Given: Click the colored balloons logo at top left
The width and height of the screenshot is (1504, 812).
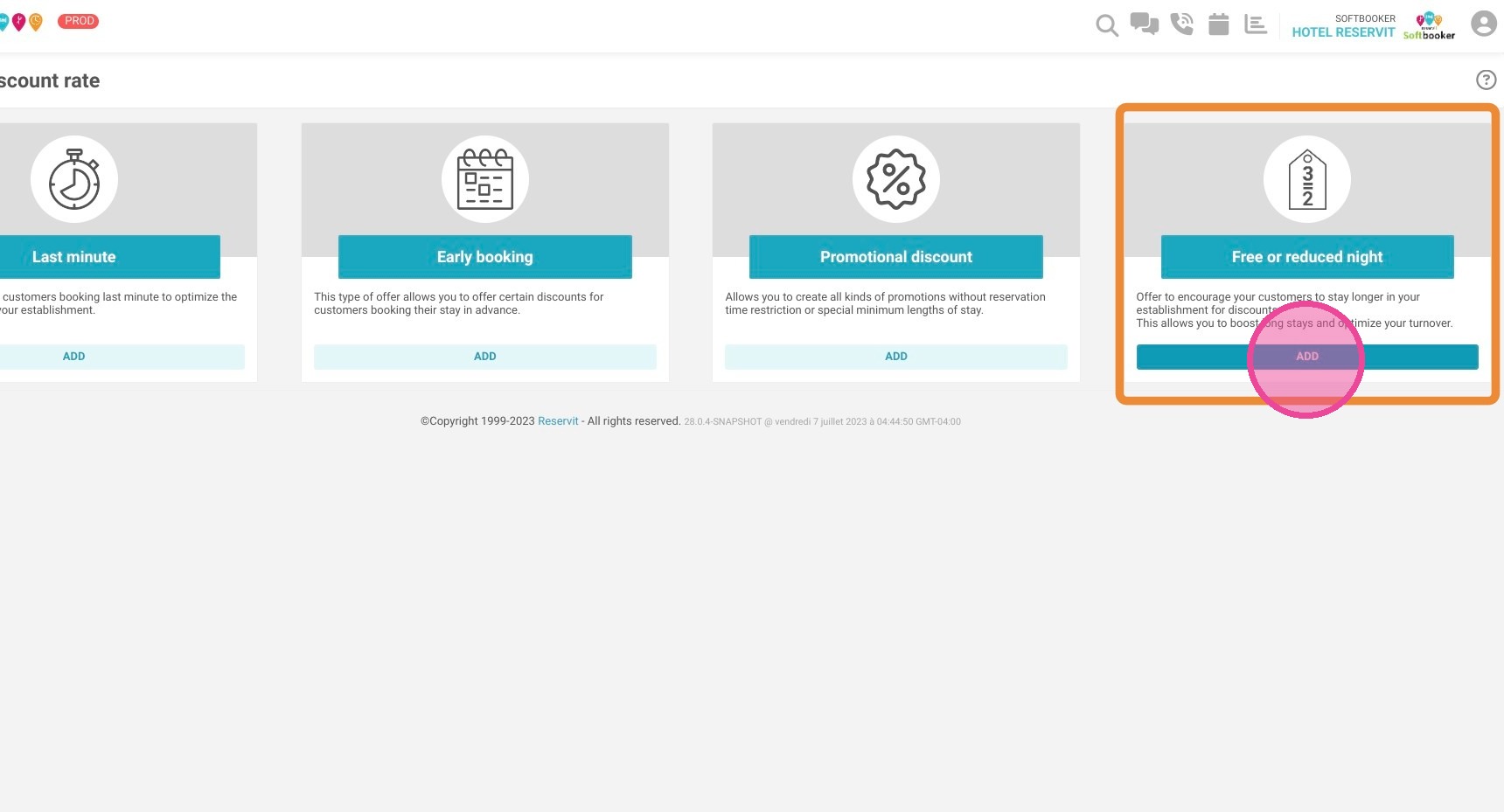Looking at the screenshot, I should pos(21,22).
